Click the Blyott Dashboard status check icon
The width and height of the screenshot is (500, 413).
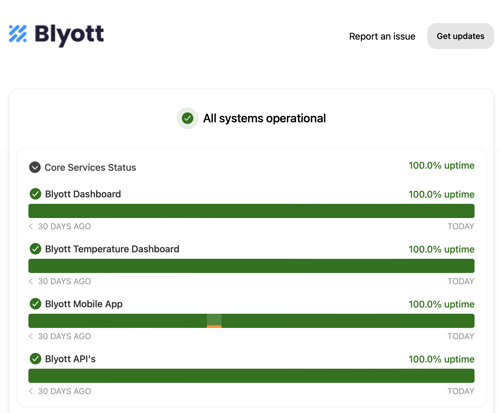[x=35, y=194]
